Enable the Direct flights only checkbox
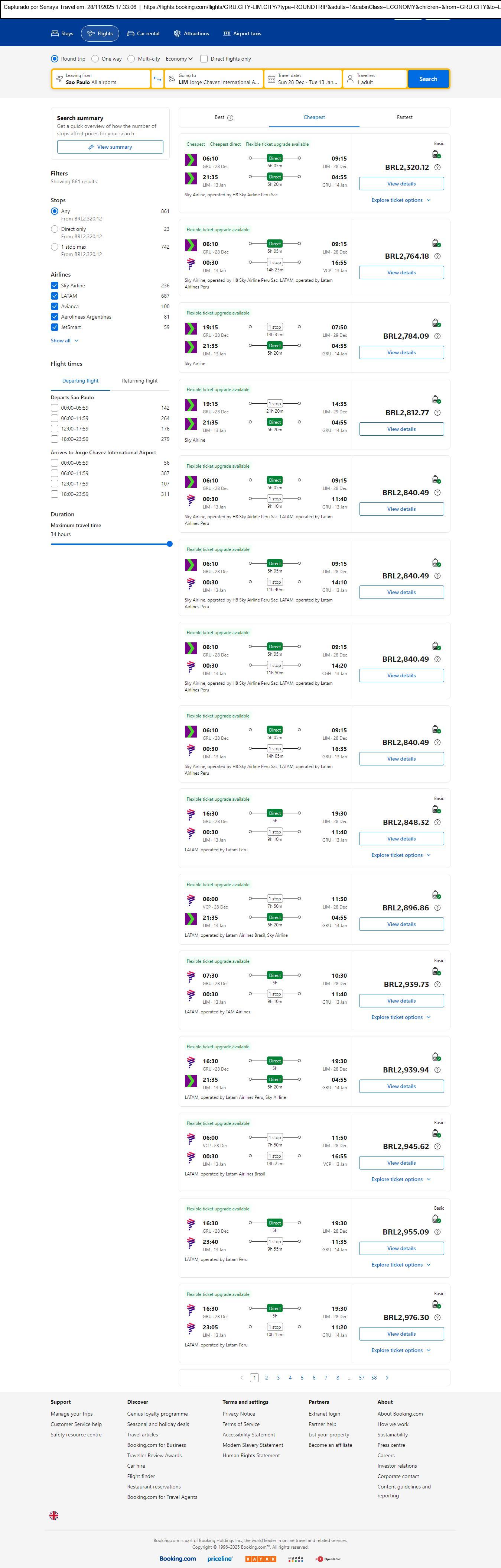 [x=204, y=59]
